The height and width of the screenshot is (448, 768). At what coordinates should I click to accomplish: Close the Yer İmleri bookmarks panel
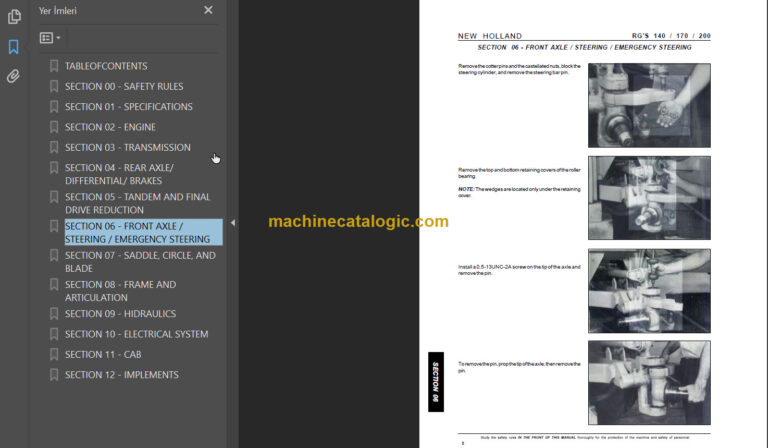click(x=208, y=10)
